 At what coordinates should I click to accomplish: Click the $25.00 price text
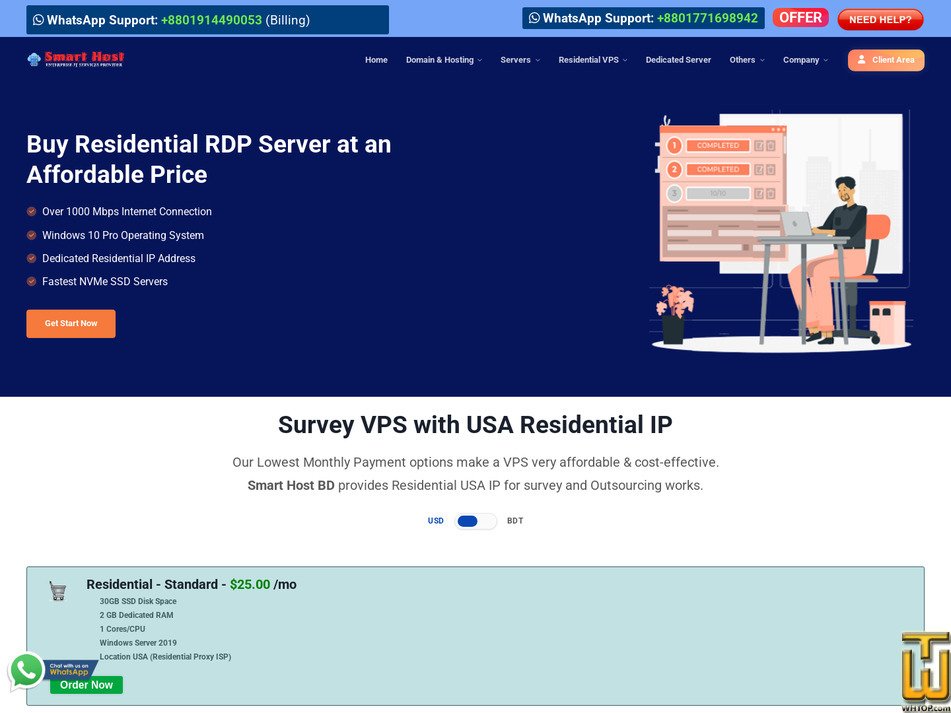pos(250,584)
